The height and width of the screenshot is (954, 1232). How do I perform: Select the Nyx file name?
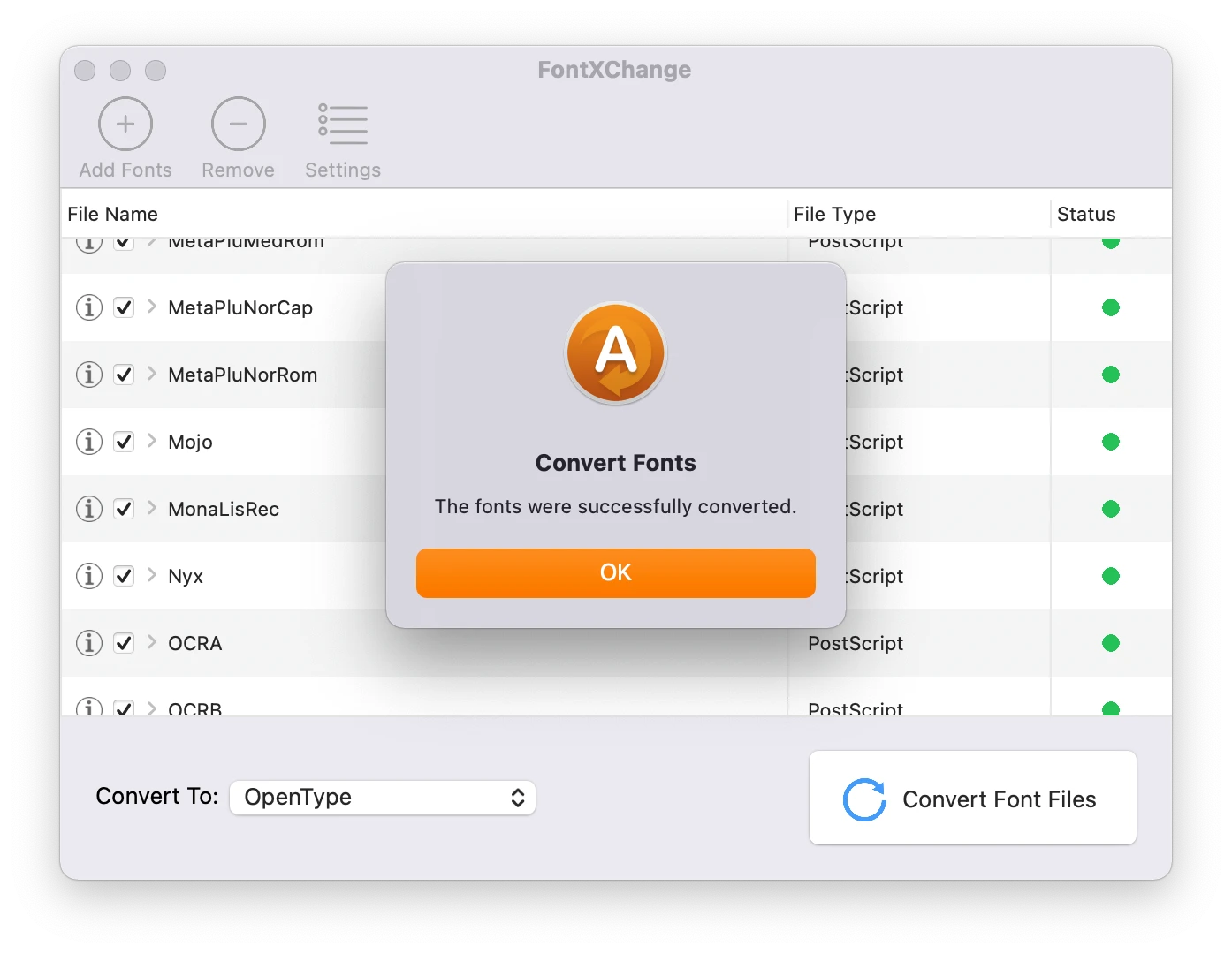coord(186,576)
